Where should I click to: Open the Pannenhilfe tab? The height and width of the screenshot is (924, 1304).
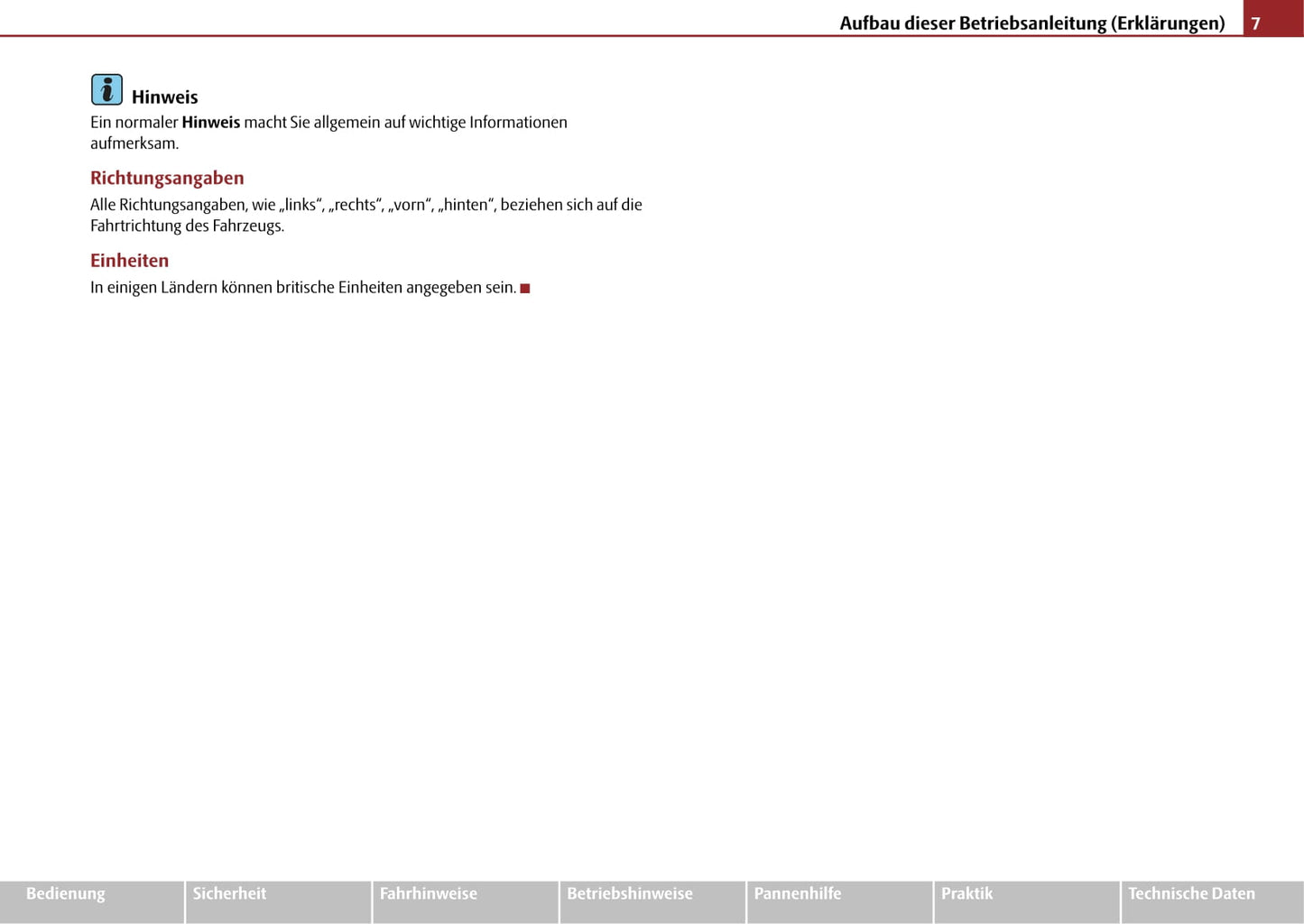797,893
